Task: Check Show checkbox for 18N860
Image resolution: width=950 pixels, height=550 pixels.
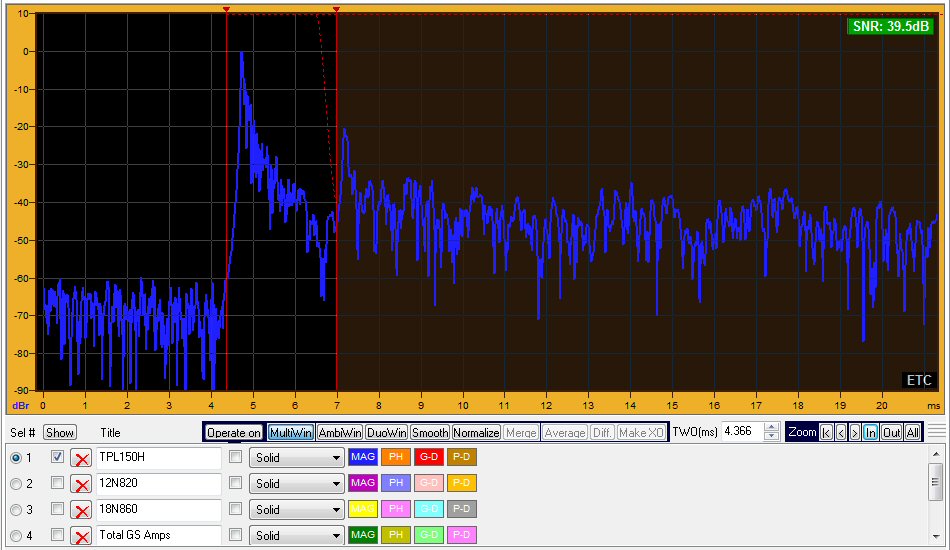Action: click(57, 509)
